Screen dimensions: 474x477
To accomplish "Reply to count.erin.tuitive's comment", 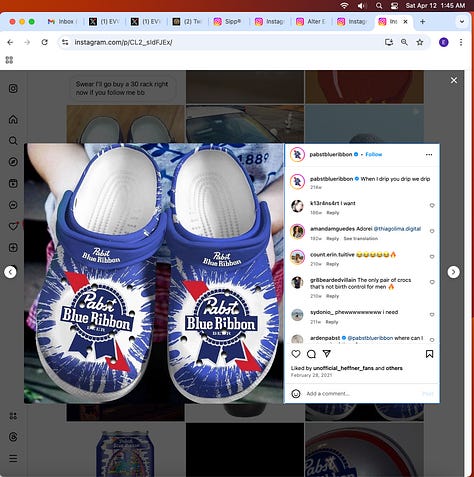I will click(332, 264).
